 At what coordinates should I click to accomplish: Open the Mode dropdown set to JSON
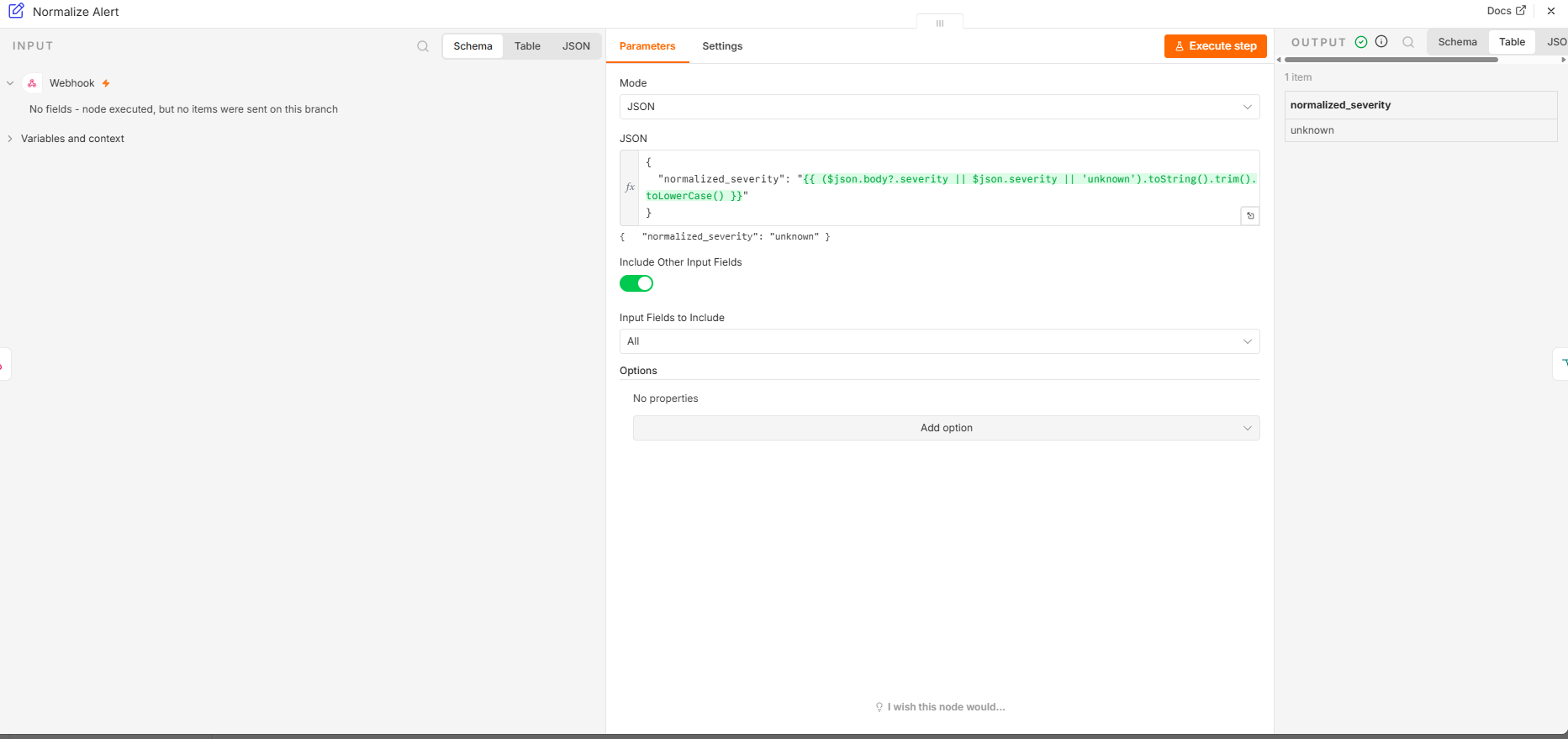(939, 107)
